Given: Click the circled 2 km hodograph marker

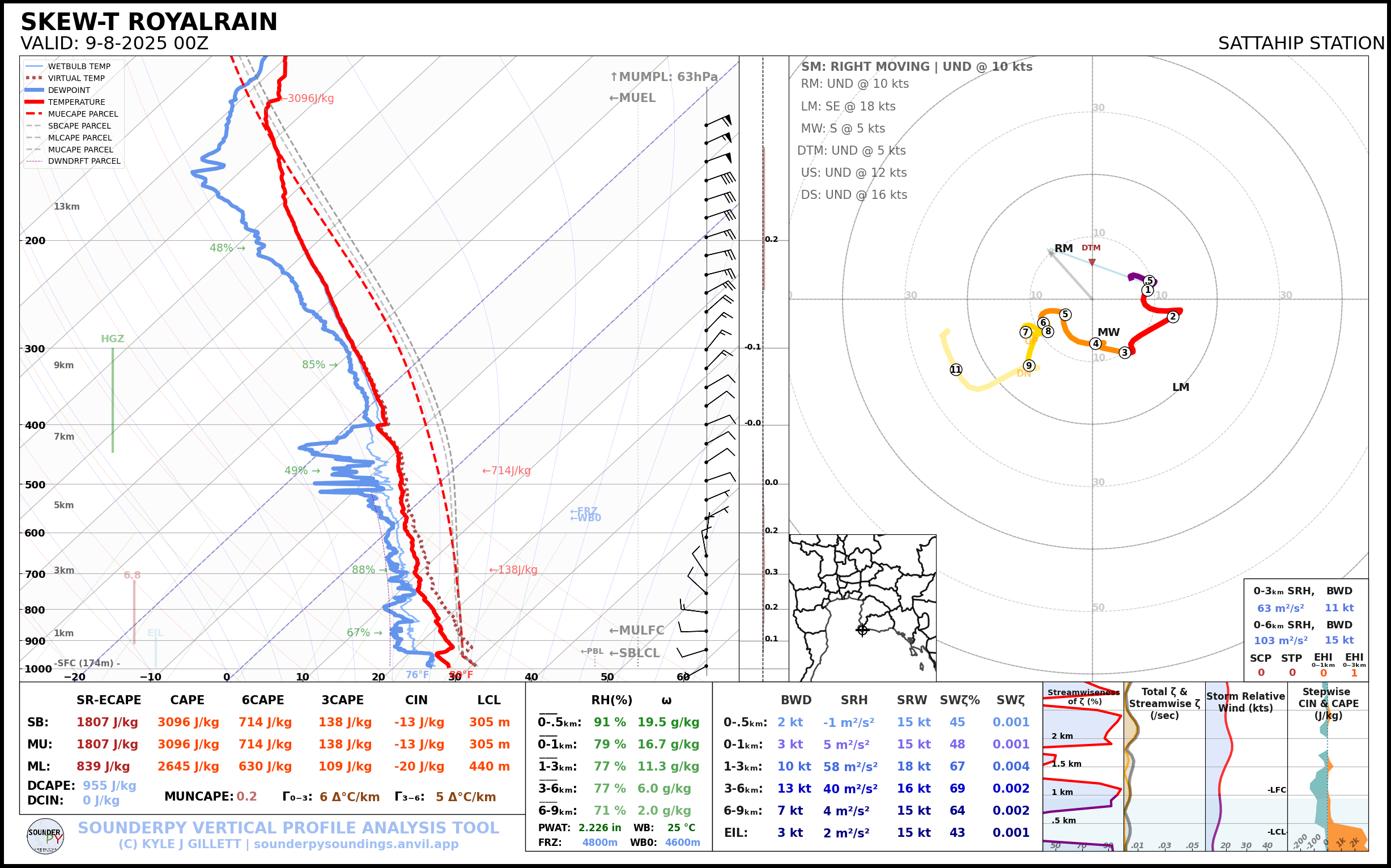Looking at the screenshot, I should tap(1173, 316).
